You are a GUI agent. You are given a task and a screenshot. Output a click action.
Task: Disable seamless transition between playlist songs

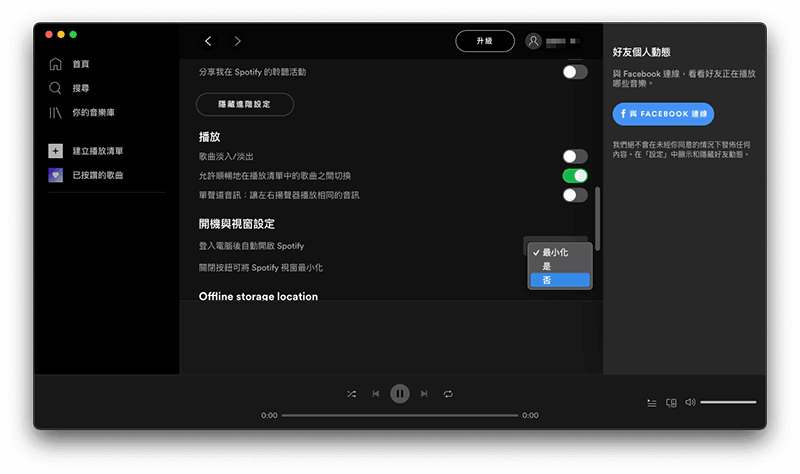coord(575,176)
